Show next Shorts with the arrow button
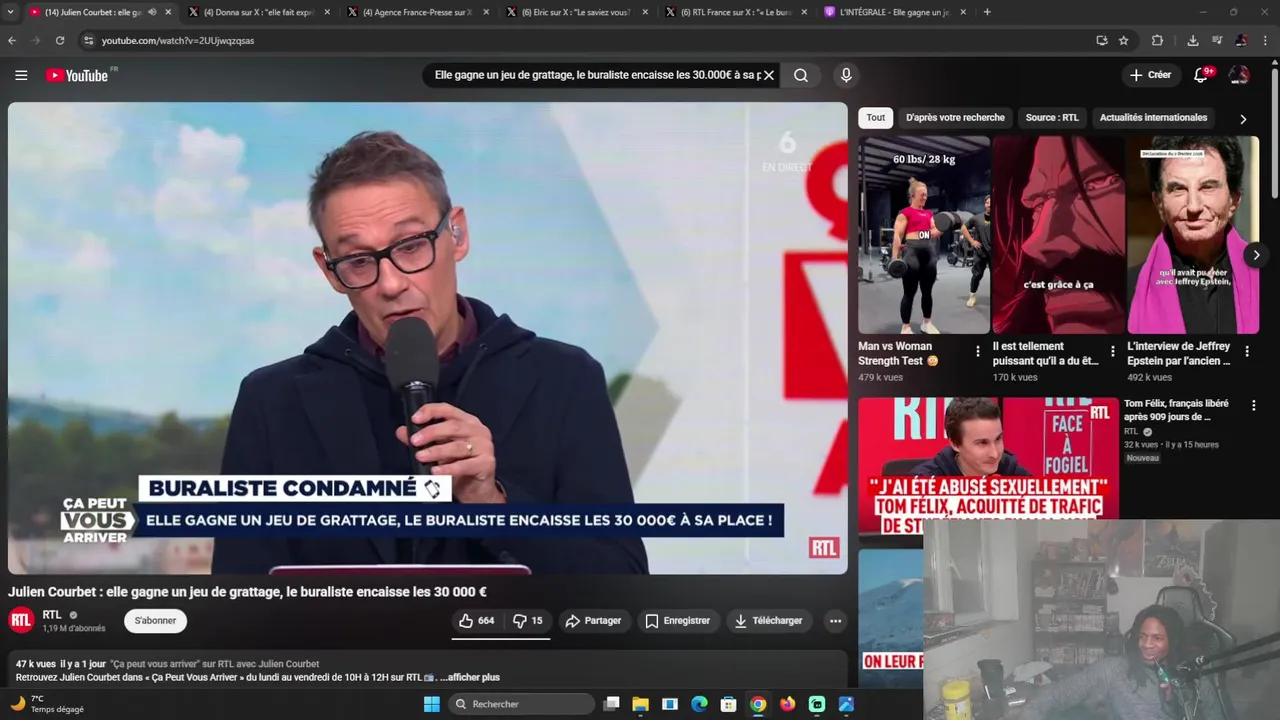Screen dimensions: 1280x720 click(1256, 255)
